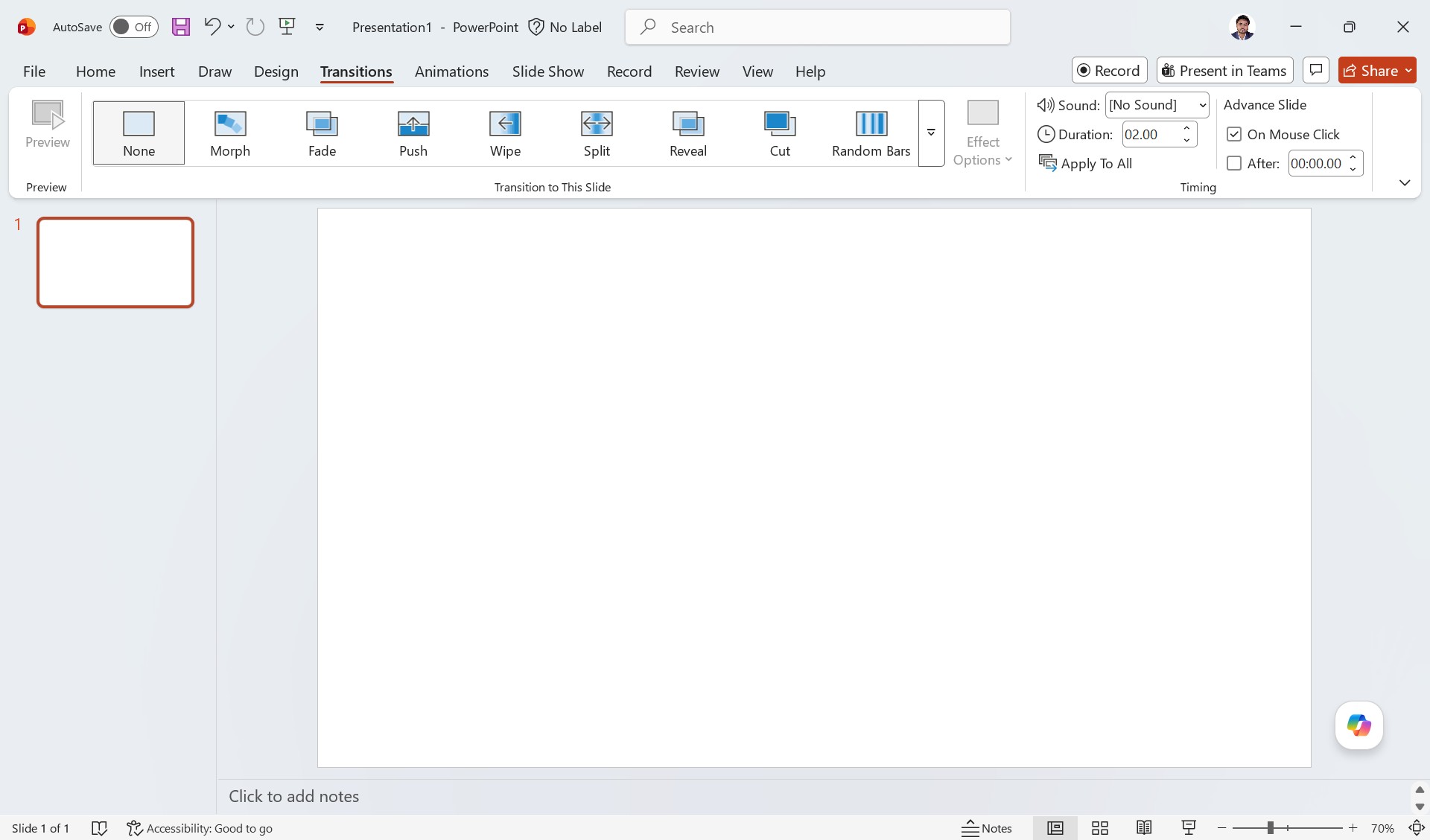Screen dimensions: 1430x840
Task: Apply the Cut transition
Action: point(780,133)
